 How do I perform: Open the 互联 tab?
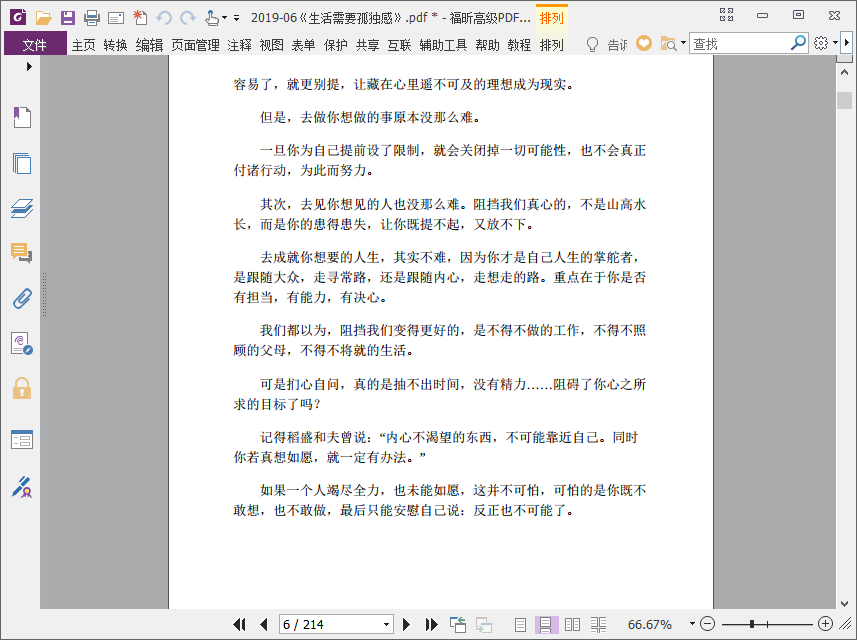(399, 45)
